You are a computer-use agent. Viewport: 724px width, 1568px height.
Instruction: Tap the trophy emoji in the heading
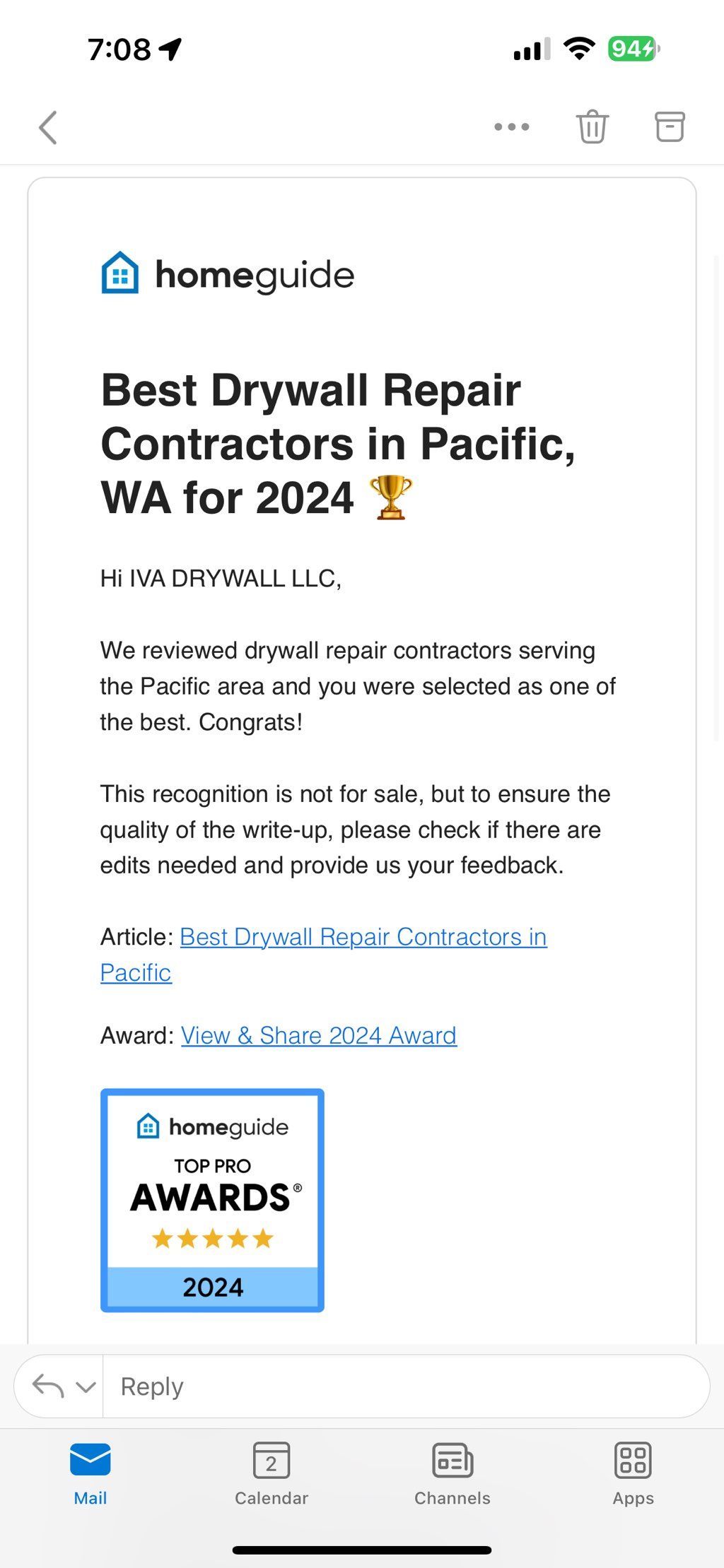click(391, 497)
